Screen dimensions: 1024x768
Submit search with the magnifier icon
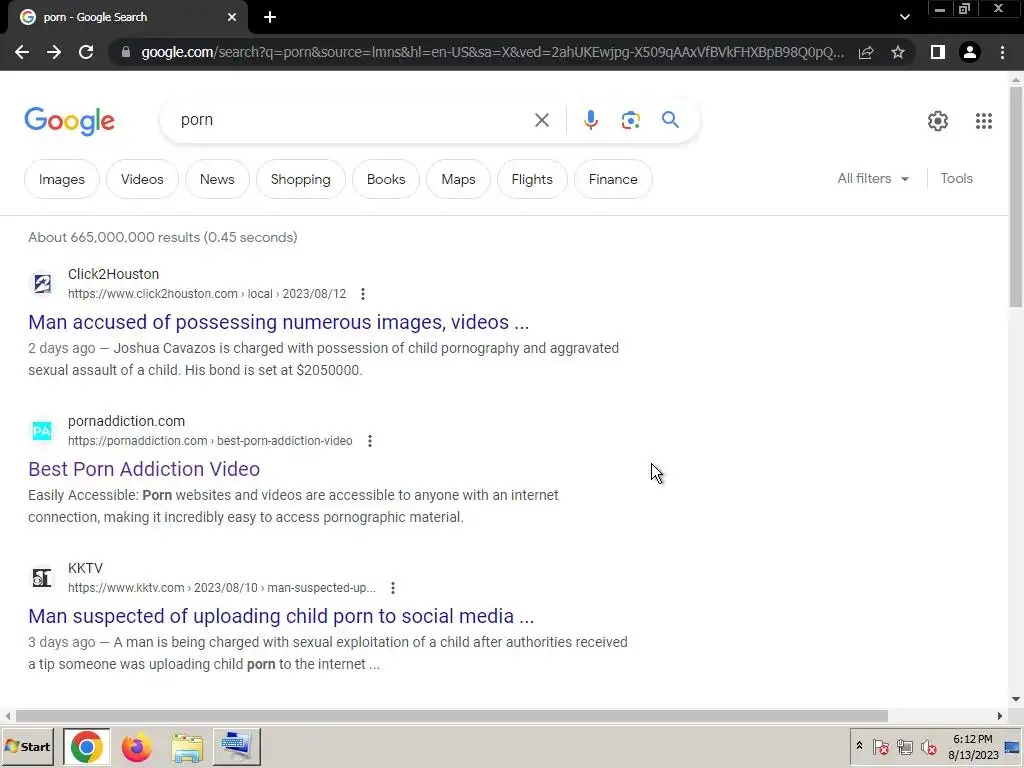click(670, 120)
